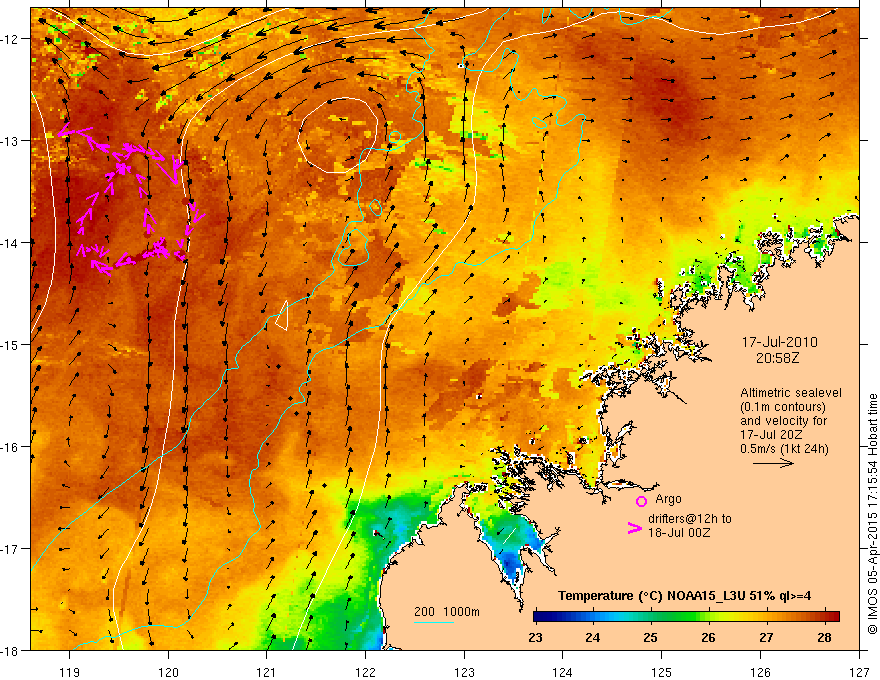Click the color bar value 25
Image resolution: width=880 pixels, height=680 pixels.
650,637
